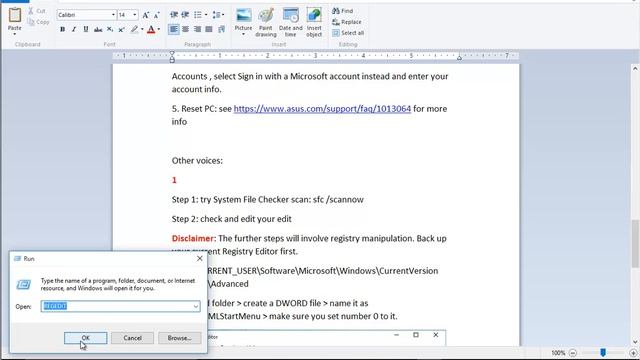
Task: Apply the red font color
Action: tap(151, 29)
